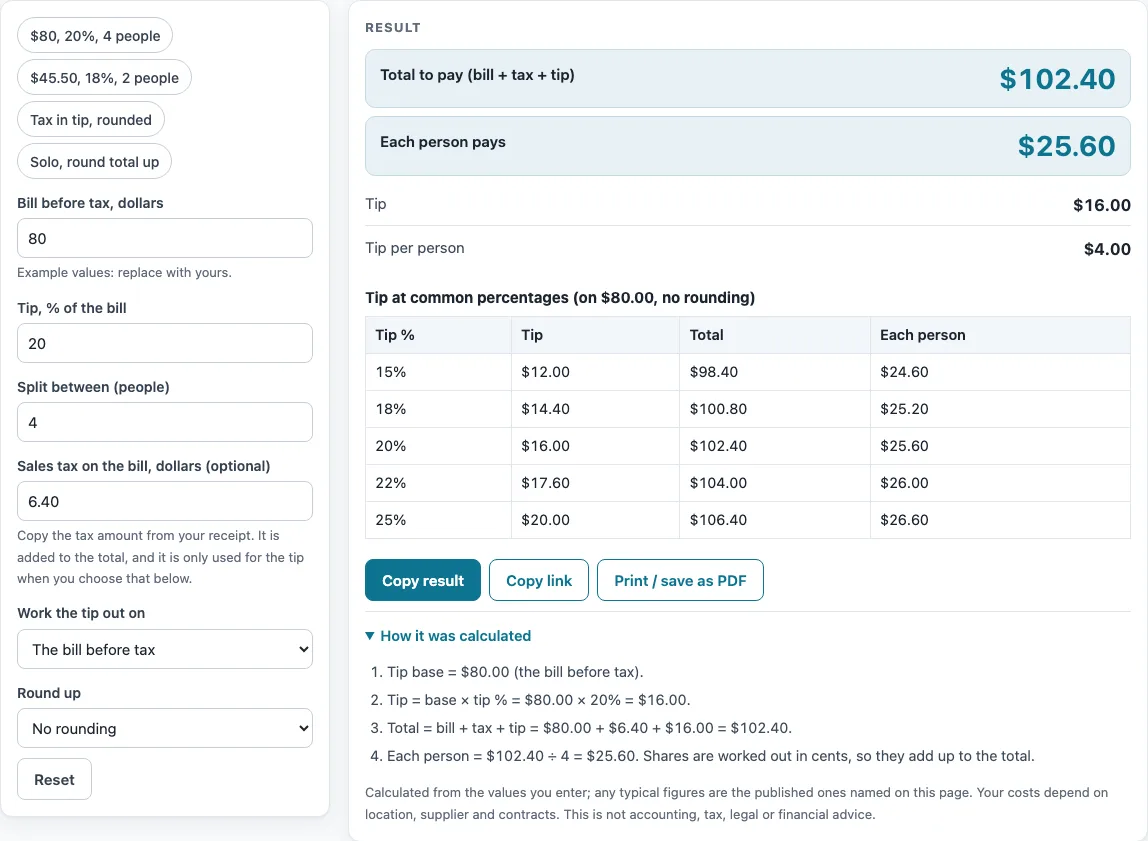This screenshot has height=841, width=1148.
Task: Click the Tip value $16.00 in results
Action: click(x=1102, y=205)
